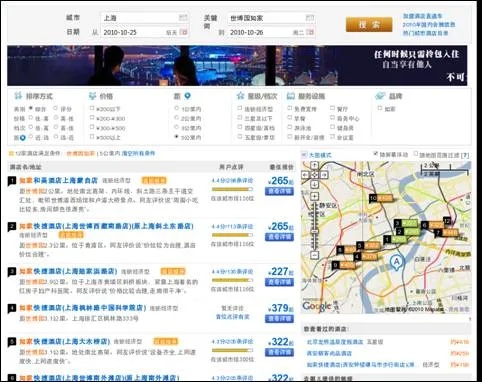Select map marker number 10
The width and height of the screenshot is (482, 382).
point(381,198)
